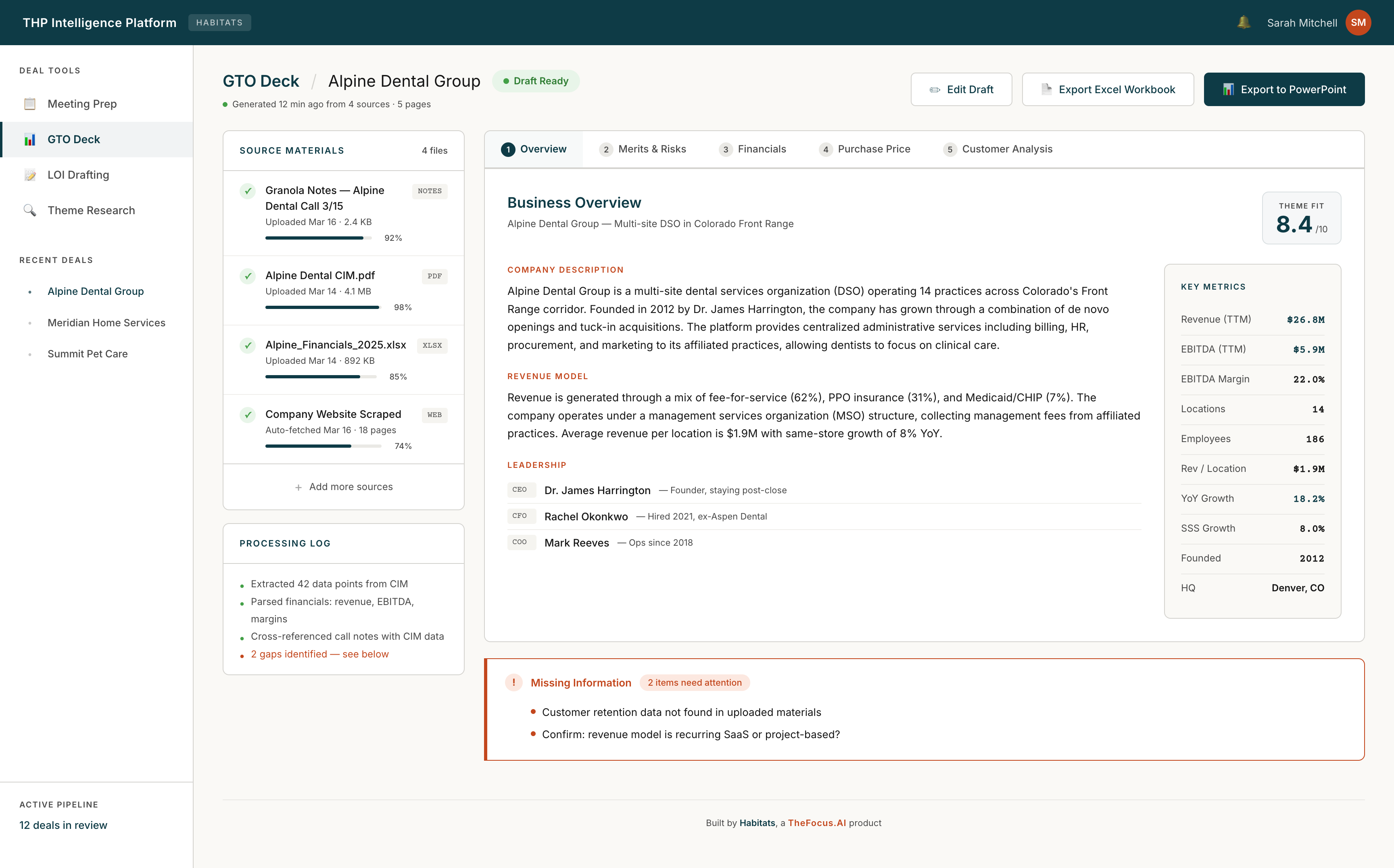Click the Meeting Prep clipboard icon

[x=30, y=104]
